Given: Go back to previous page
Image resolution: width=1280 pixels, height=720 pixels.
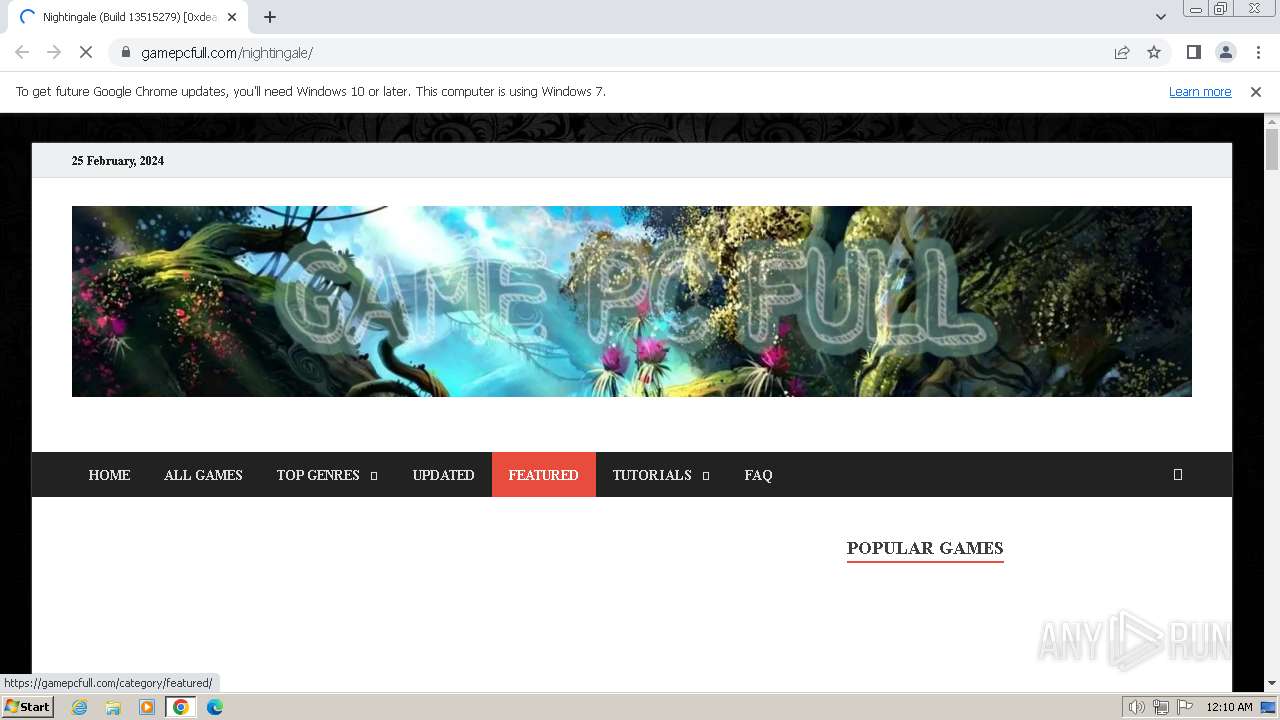Looking at the screenshot, I should [x=22, y=52].
